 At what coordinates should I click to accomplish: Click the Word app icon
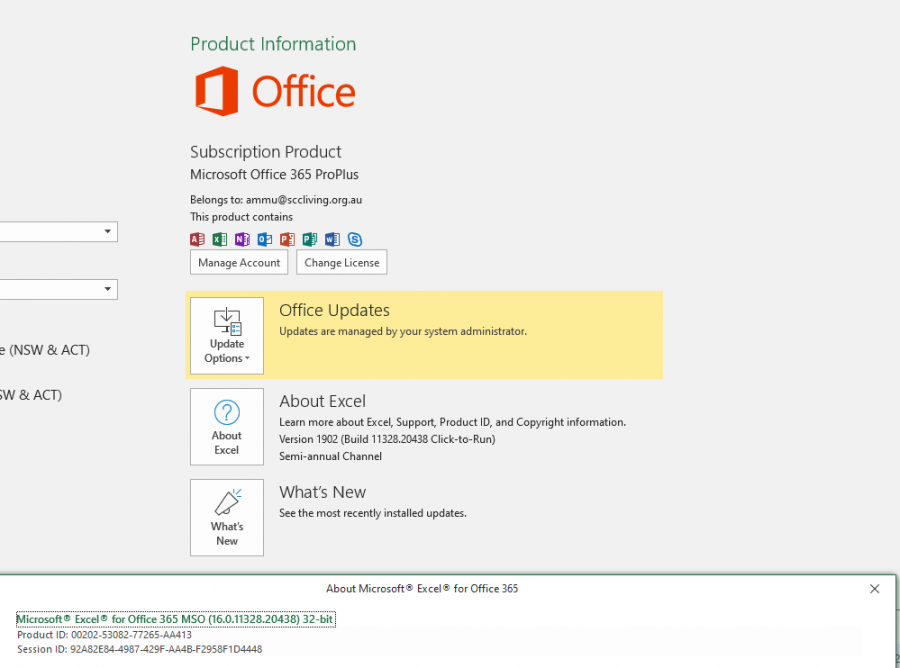pos(332,239)
